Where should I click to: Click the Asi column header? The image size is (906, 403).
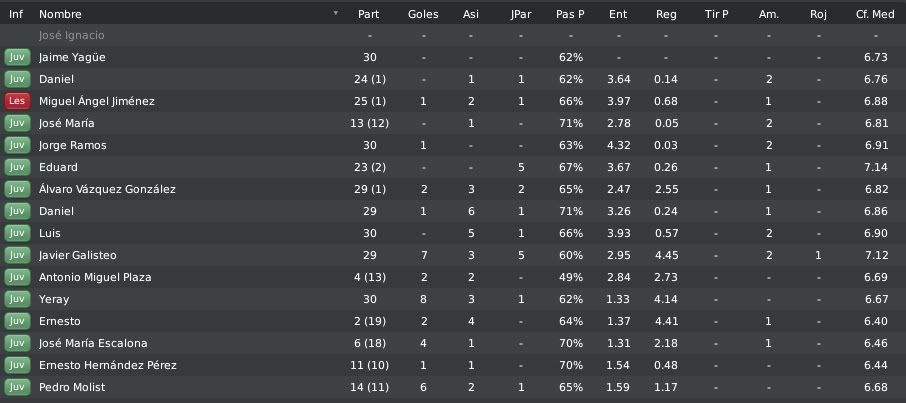(471, 14)
